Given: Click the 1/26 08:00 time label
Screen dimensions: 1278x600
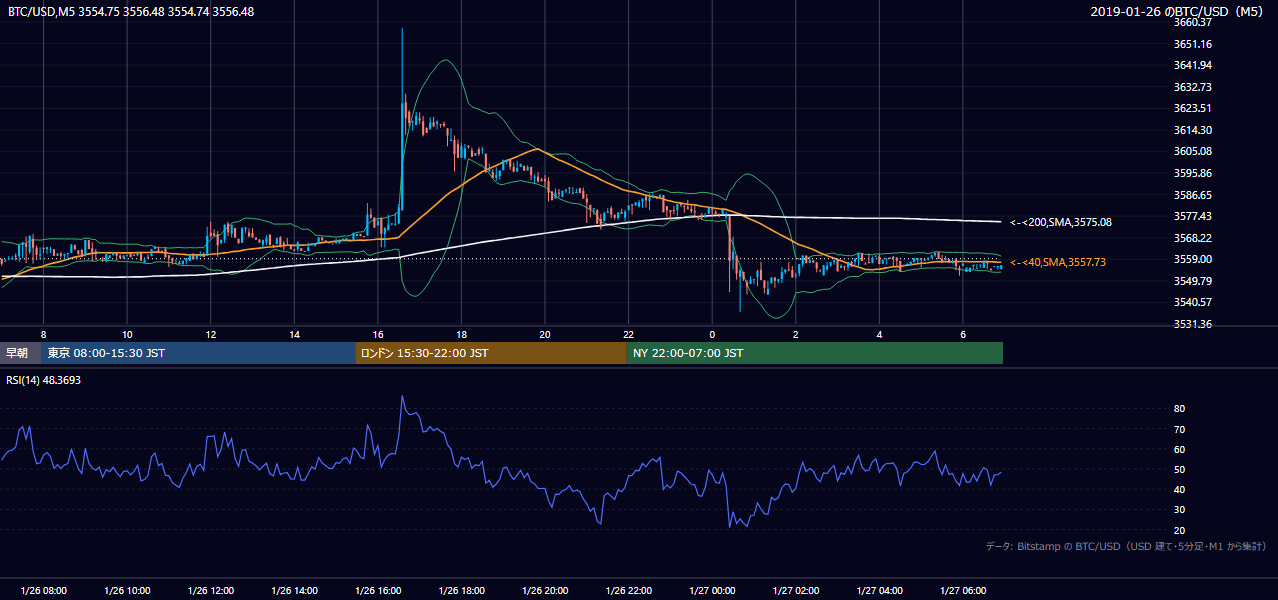Looking at the screenshot, I should click(x=43, y=590).
